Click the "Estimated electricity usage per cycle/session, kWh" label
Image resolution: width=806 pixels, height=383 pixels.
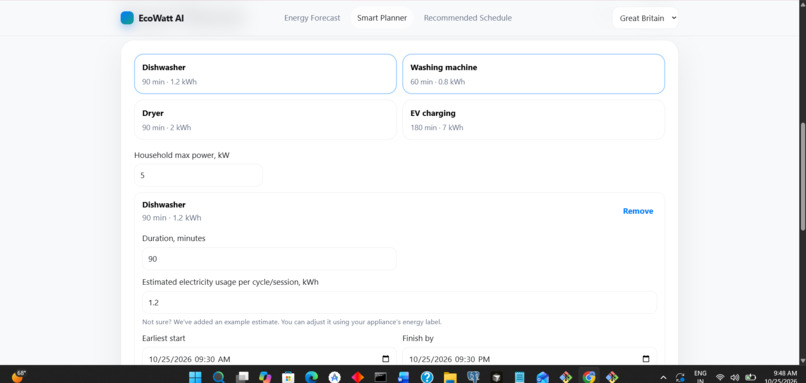point(230,282)
